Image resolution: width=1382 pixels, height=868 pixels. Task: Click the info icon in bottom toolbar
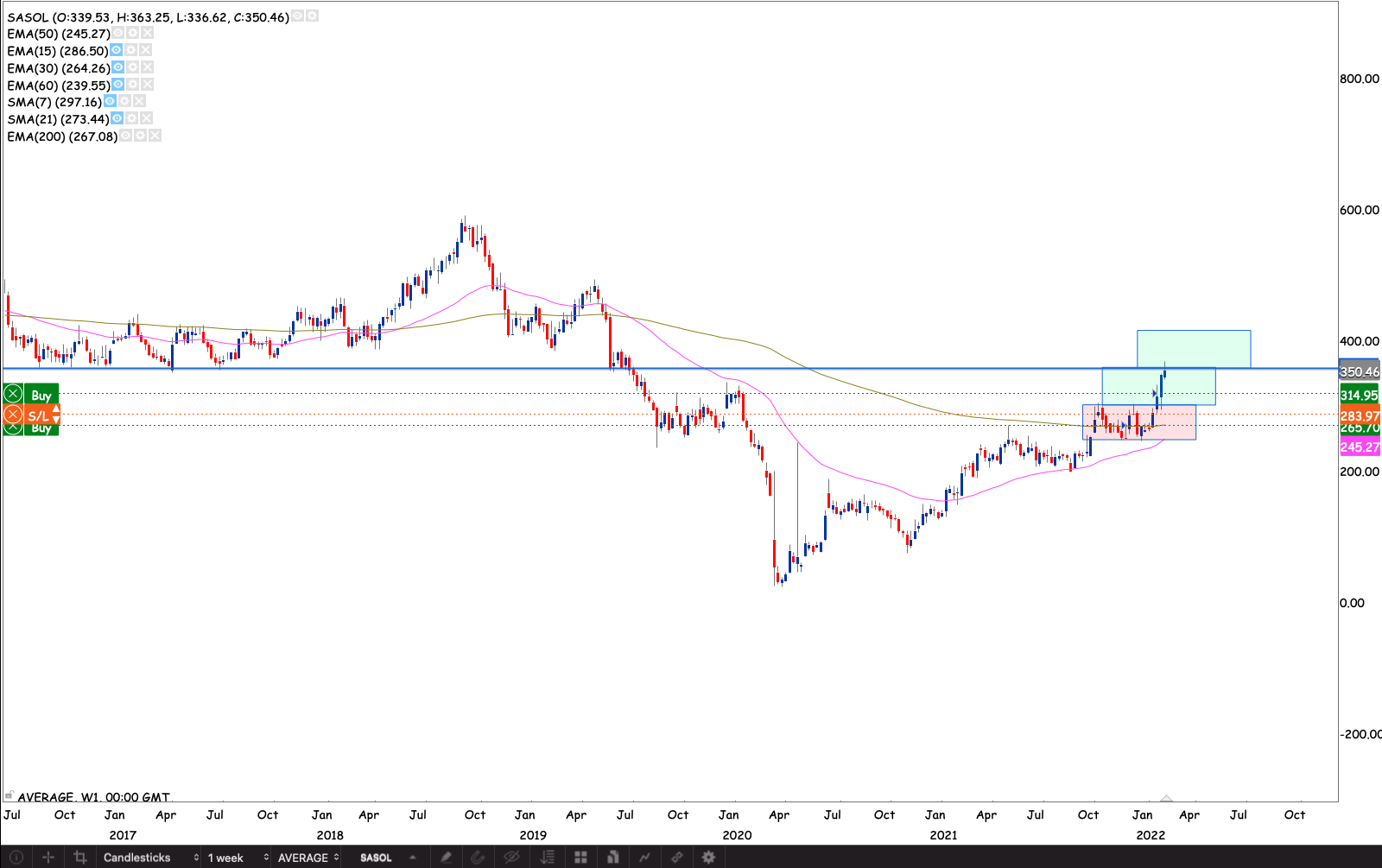16,858
